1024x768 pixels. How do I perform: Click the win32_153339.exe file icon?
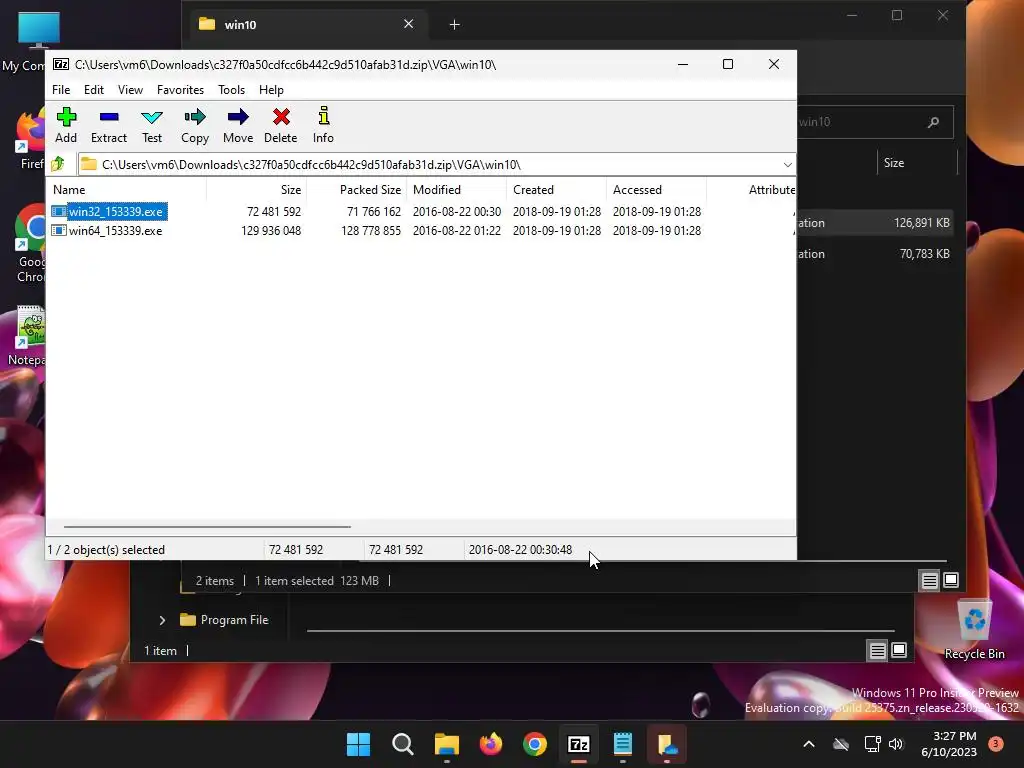(x=59, y=212)
